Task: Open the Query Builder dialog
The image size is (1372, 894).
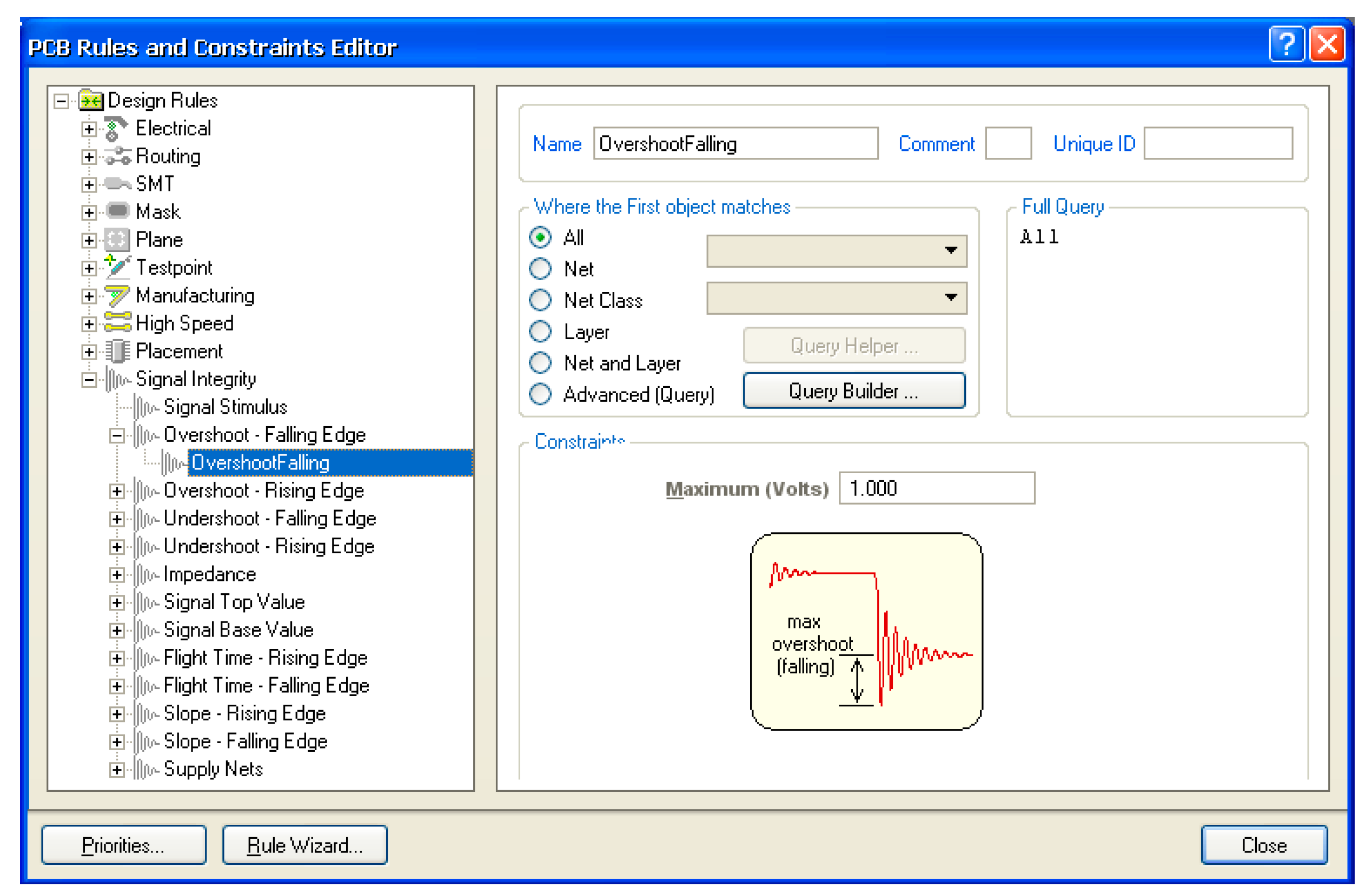Action: [854, 392]
